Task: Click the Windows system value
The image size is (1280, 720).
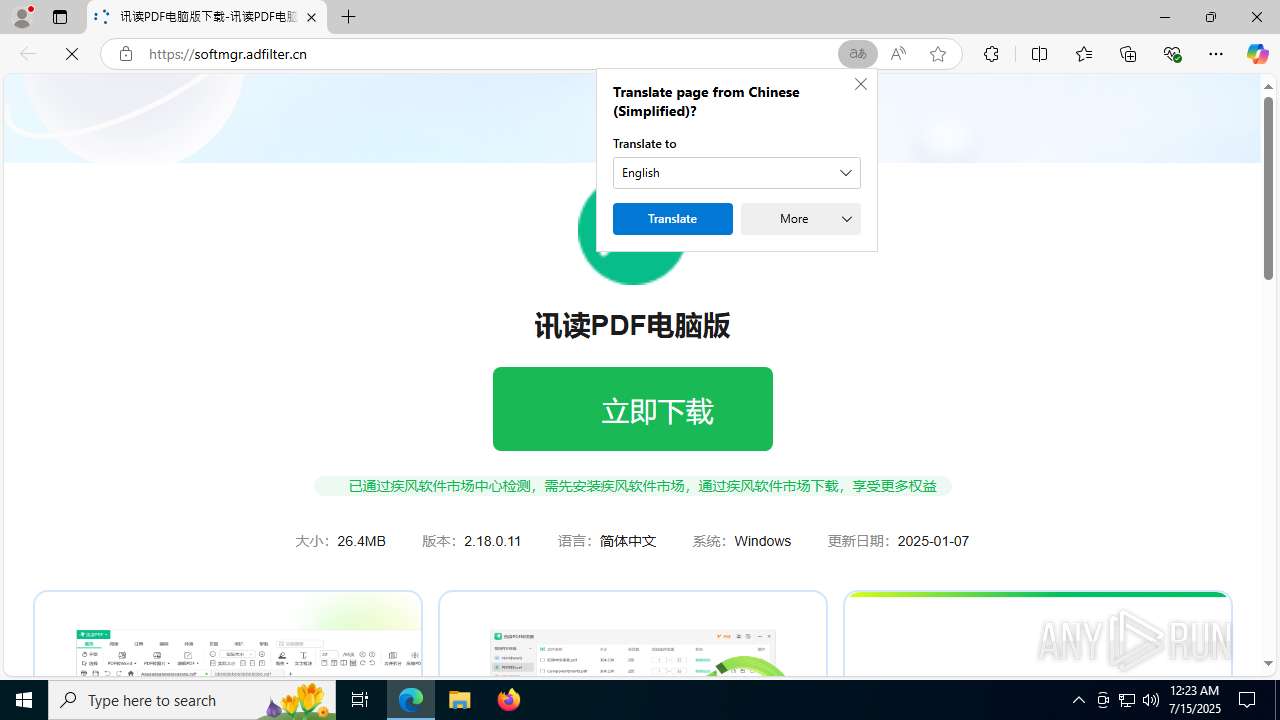Action: (x=762, y=541)
